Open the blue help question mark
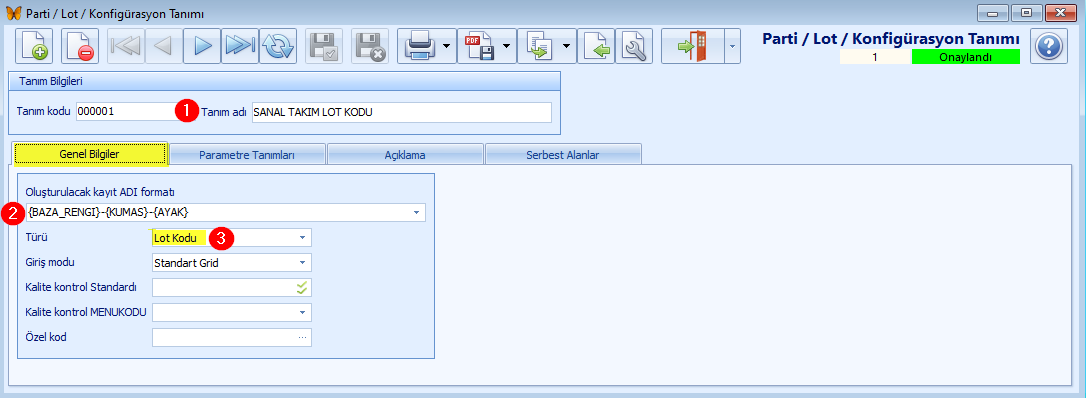This screenshot has width=1086, height=398. click(x=1049, y=46)
